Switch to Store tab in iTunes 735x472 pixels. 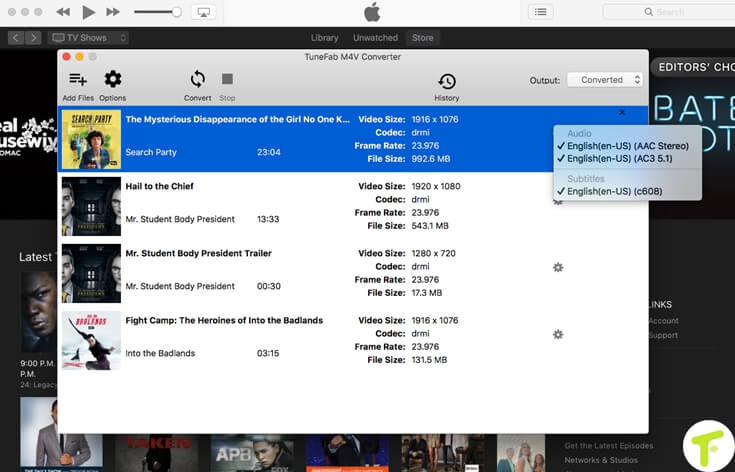[422, 37]
